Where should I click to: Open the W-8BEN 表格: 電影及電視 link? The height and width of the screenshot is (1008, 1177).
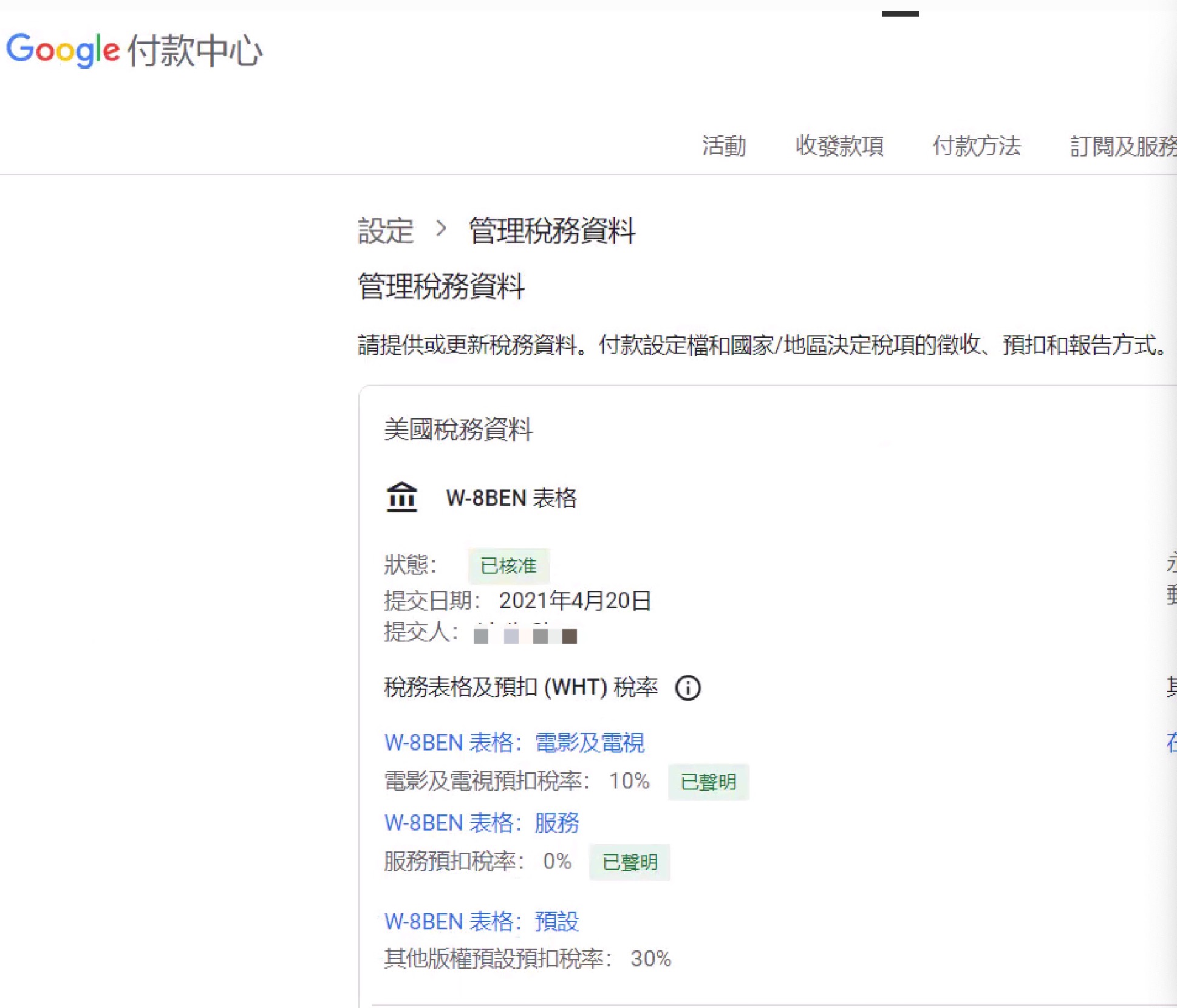pos(514,743)
